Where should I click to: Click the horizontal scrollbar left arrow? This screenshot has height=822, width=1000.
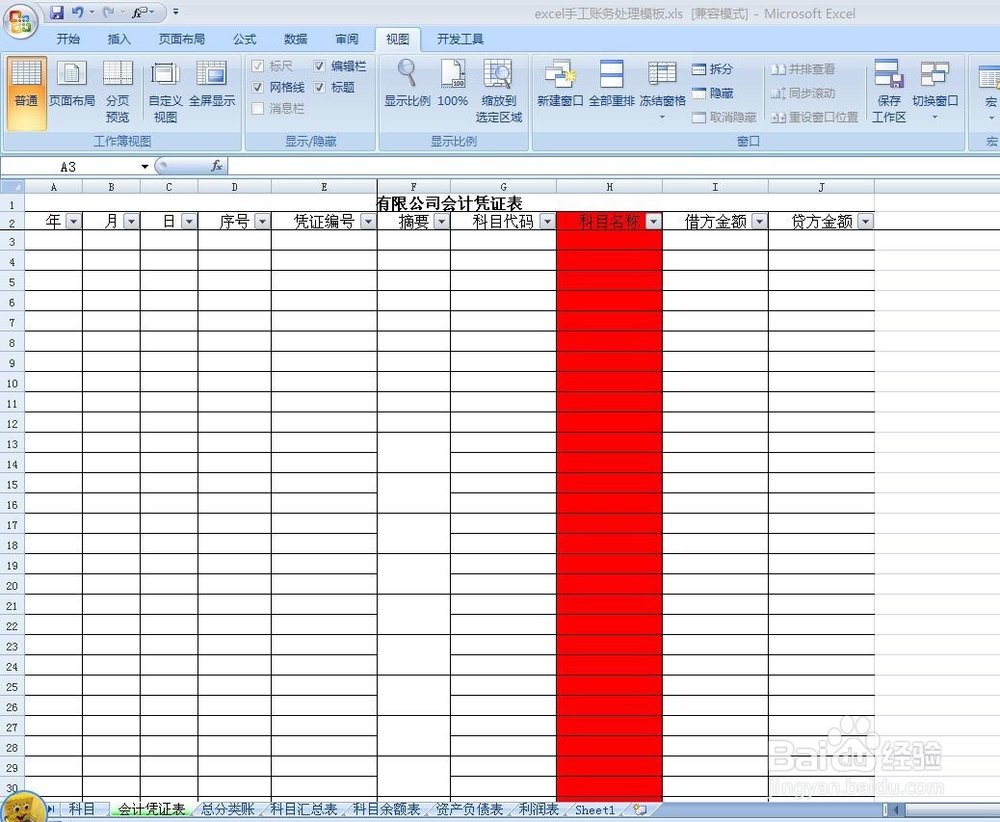[x=897, y=810]
